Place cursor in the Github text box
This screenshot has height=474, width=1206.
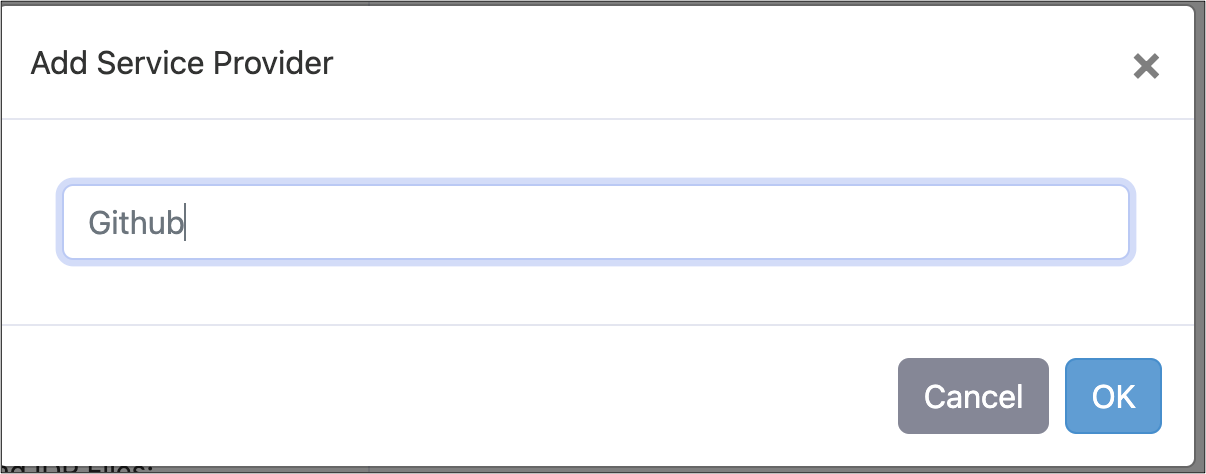click(596, 222)
